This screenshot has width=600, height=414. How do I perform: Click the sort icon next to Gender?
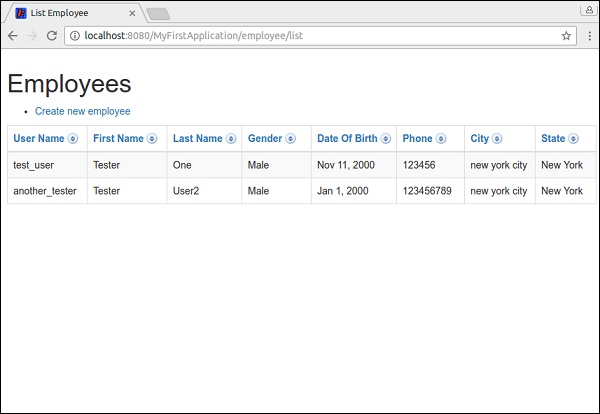click(290, 139)
